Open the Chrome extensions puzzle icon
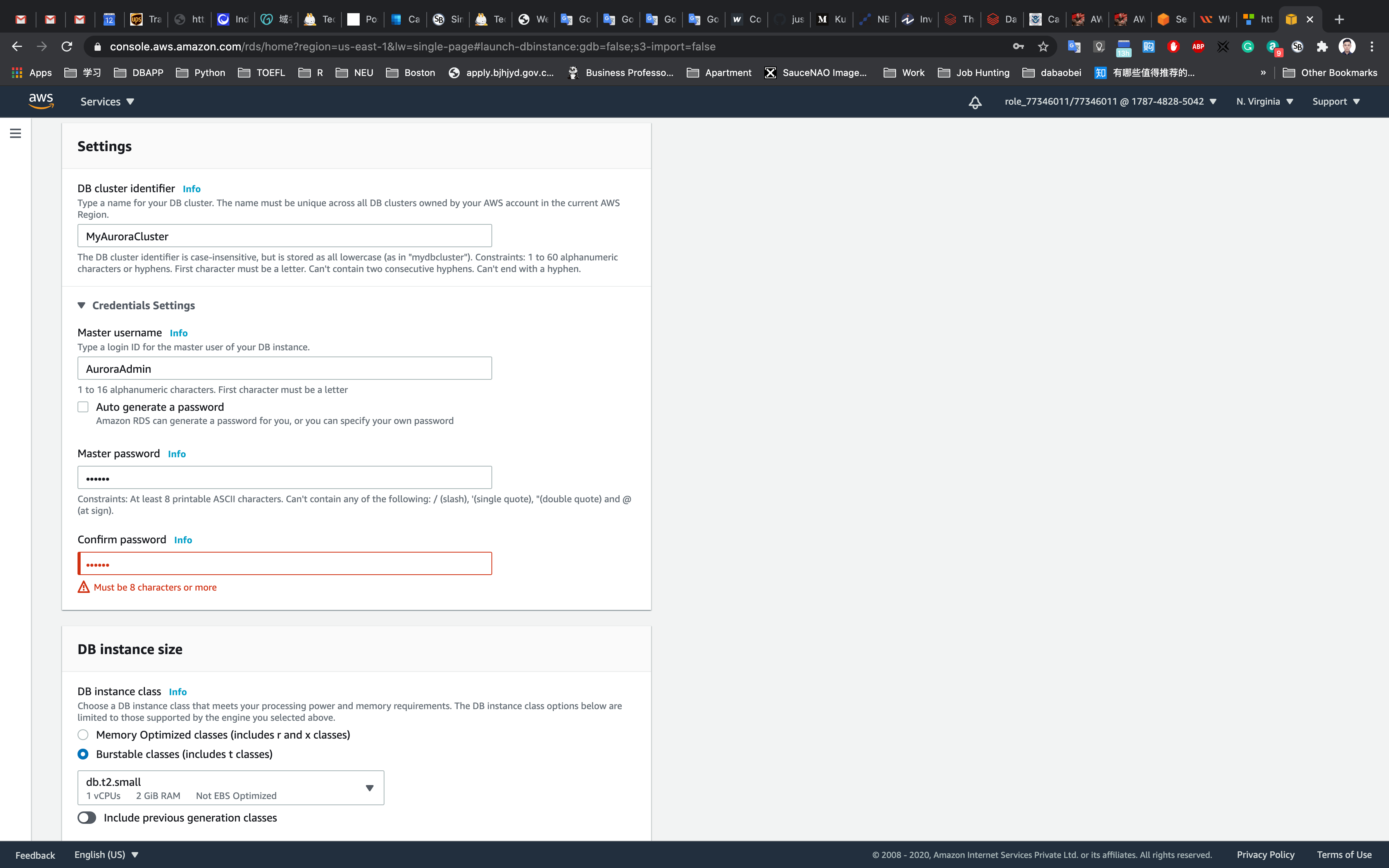Image resolution: width=1389 pixels, height=868 pixels. point(1322,46)
